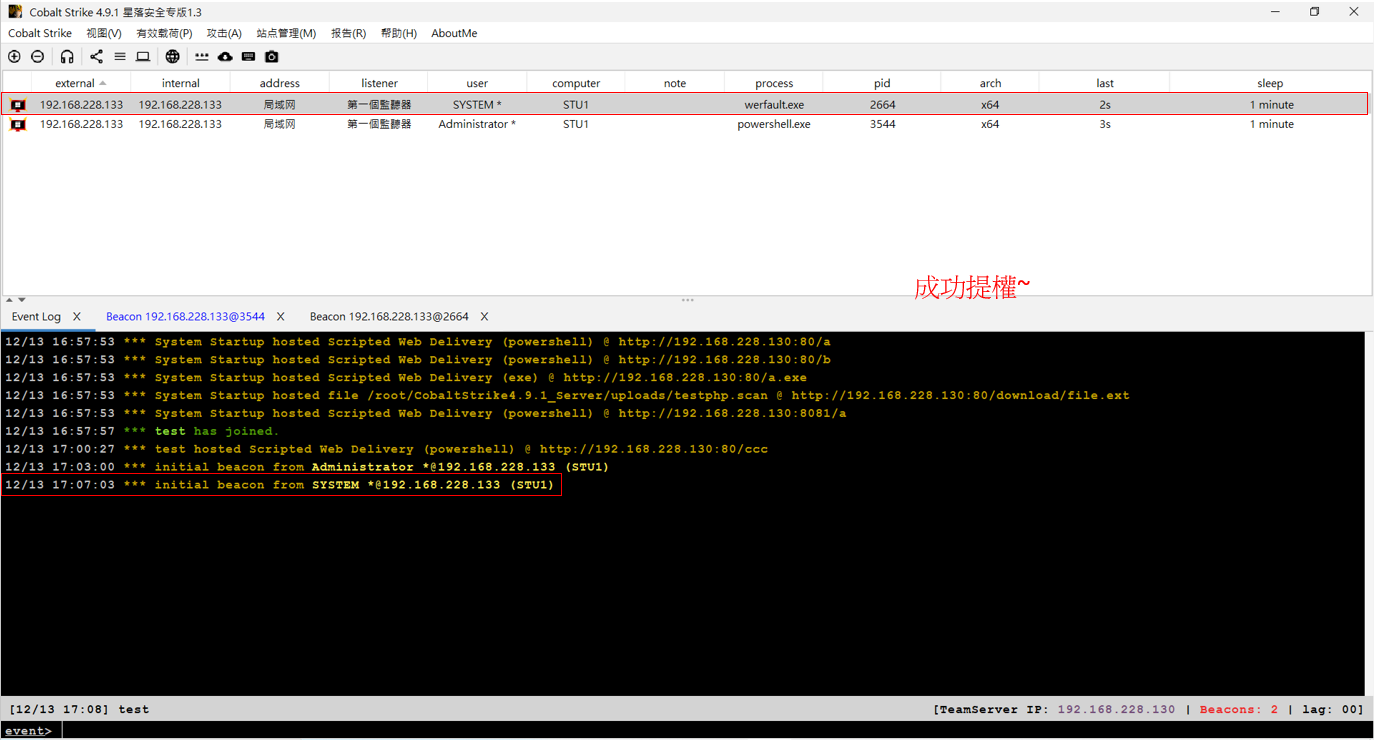The image size is (1374, 740).
Task: Sort by the pid column header
Action: (x=882, y=83)
